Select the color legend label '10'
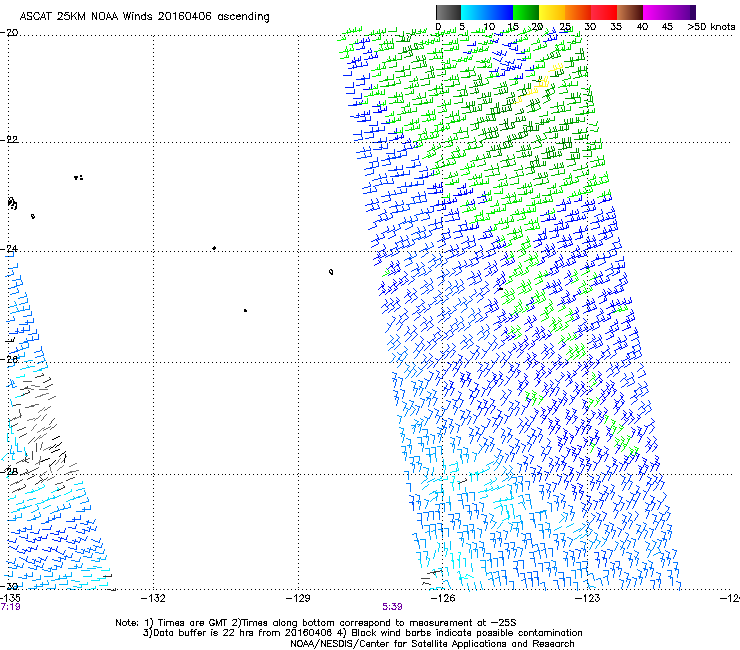 tap(489, 27)
